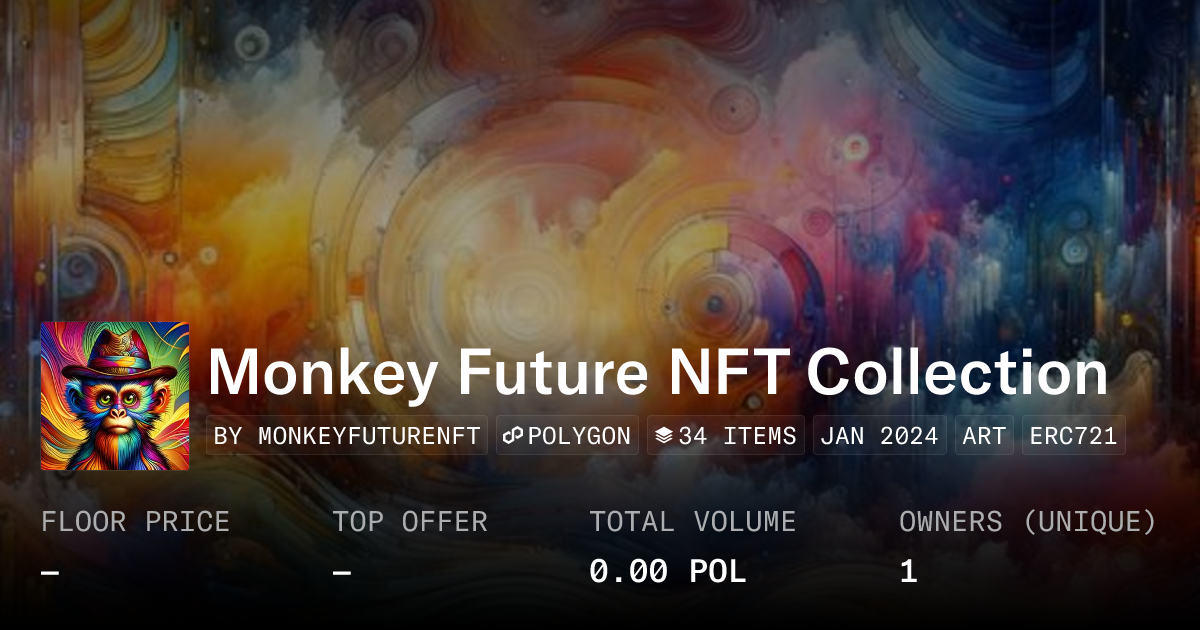Click the stacked layers items icon

click(663, 436)
